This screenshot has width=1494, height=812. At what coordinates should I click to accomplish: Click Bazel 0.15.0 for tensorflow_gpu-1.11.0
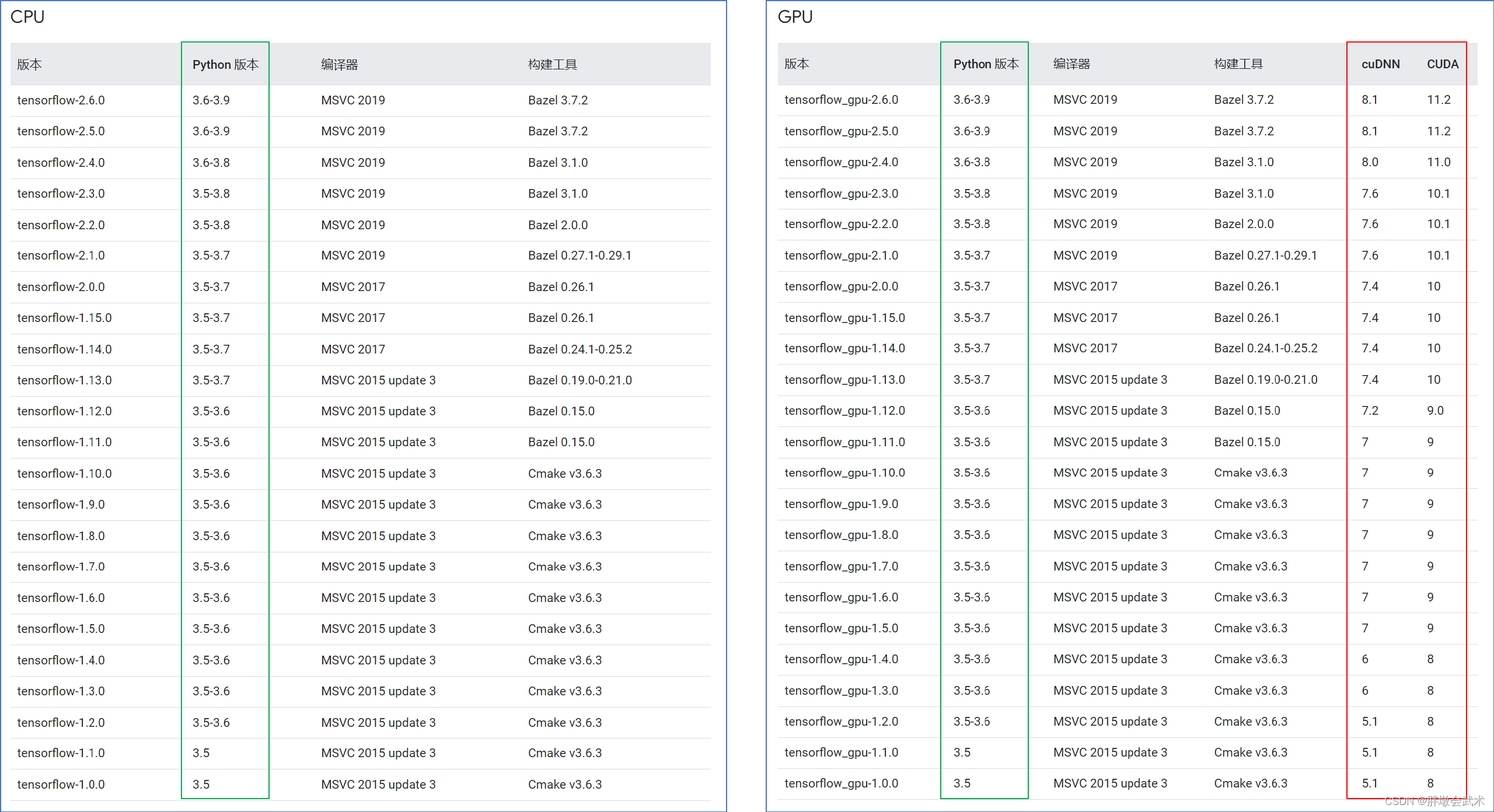pyautogui.click(x=1247, y=442)
